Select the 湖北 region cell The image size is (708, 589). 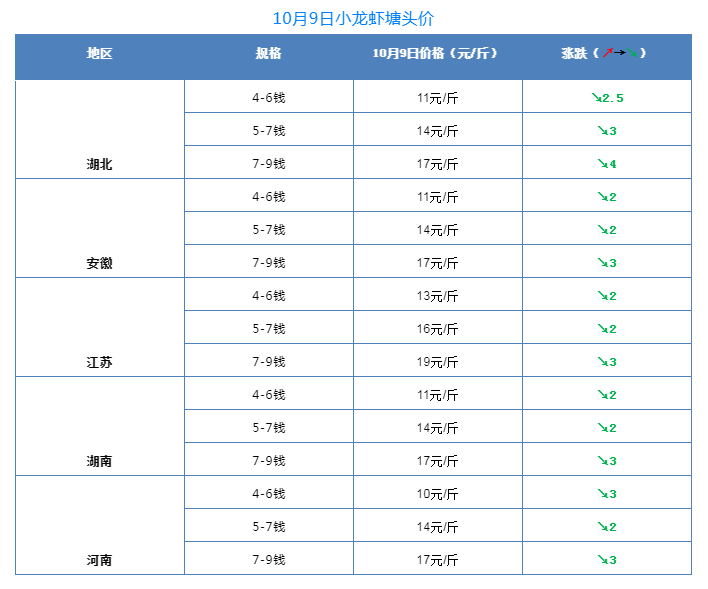coord(100,164)
